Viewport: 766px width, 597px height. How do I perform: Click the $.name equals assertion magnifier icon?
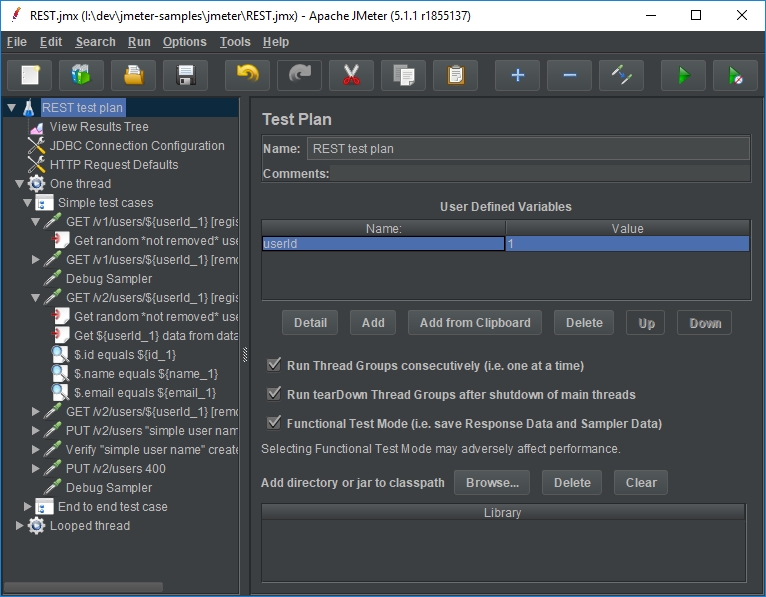click(x=60, y=374)
